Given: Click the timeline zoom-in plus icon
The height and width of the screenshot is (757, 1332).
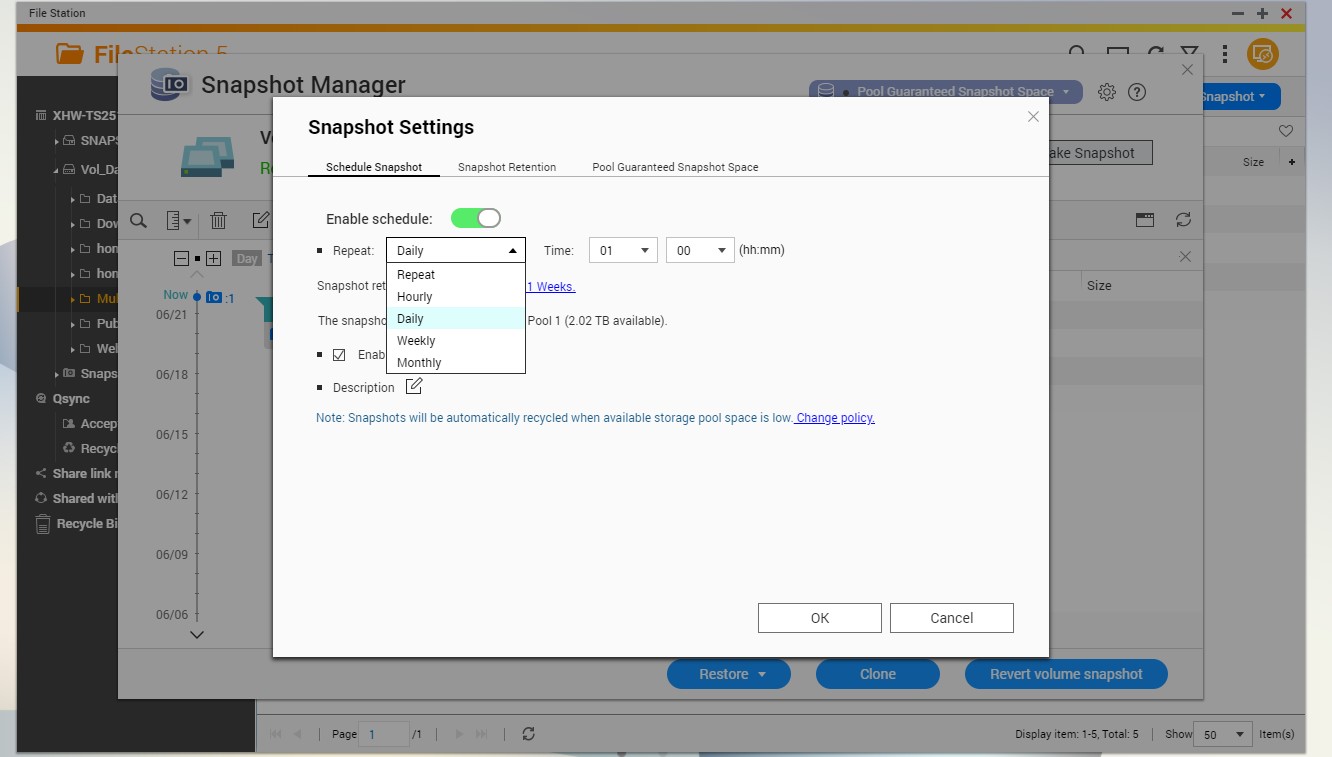Looking at the screenshot, I should (x=213, y=258).
